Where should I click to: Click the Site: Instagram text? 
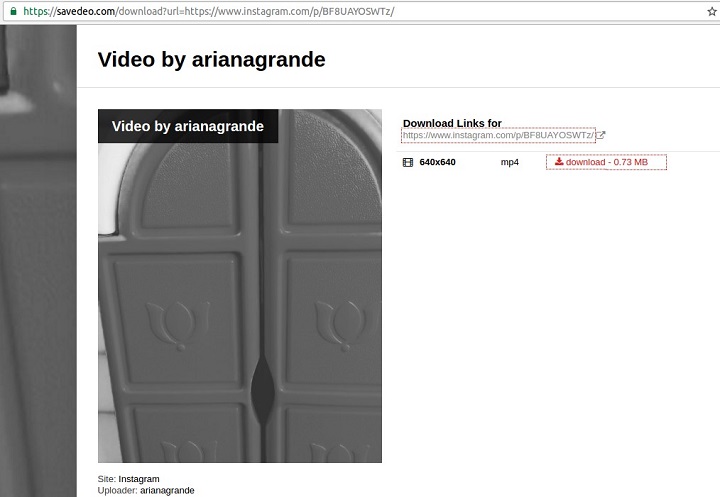click(x=129, y=479)
